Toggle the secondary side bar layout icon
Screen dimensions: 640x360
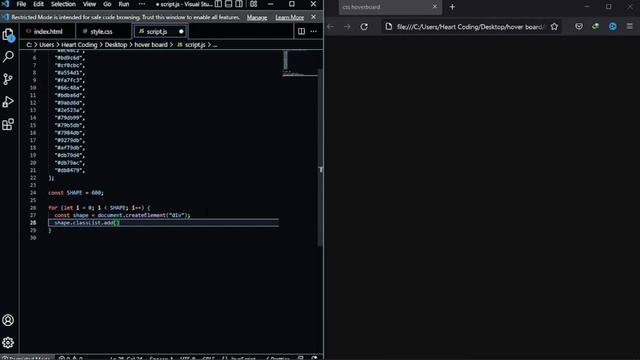(x=239, y=4)
